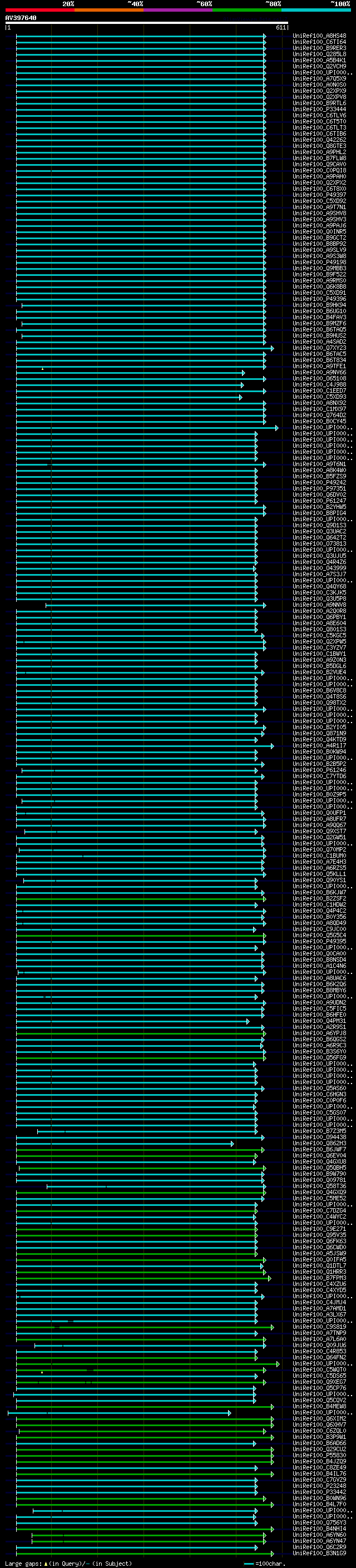Image resolution: width=356 pixels, height=1568 pixels.
Task: Click the UniRef100_Q756Y3 label
Action: pos(319,1523)
